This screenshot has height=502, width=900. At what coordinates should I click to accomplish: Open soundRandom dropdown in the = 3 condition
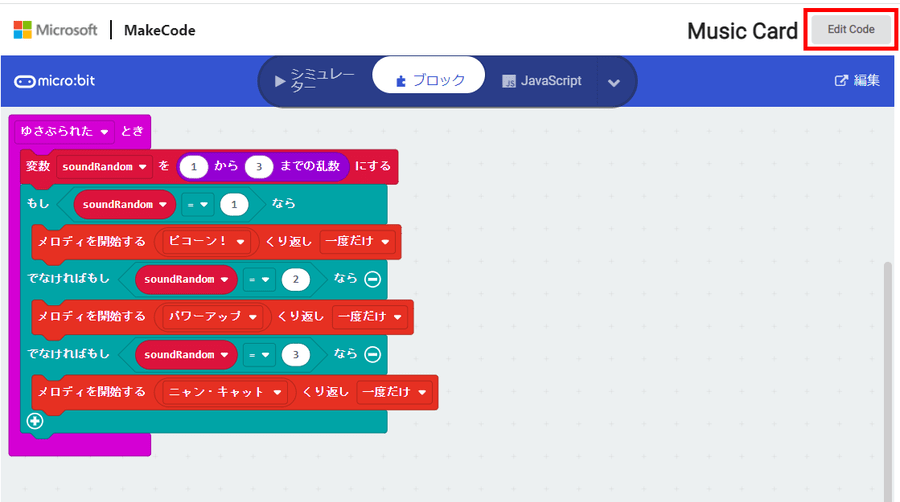[186, 355]
